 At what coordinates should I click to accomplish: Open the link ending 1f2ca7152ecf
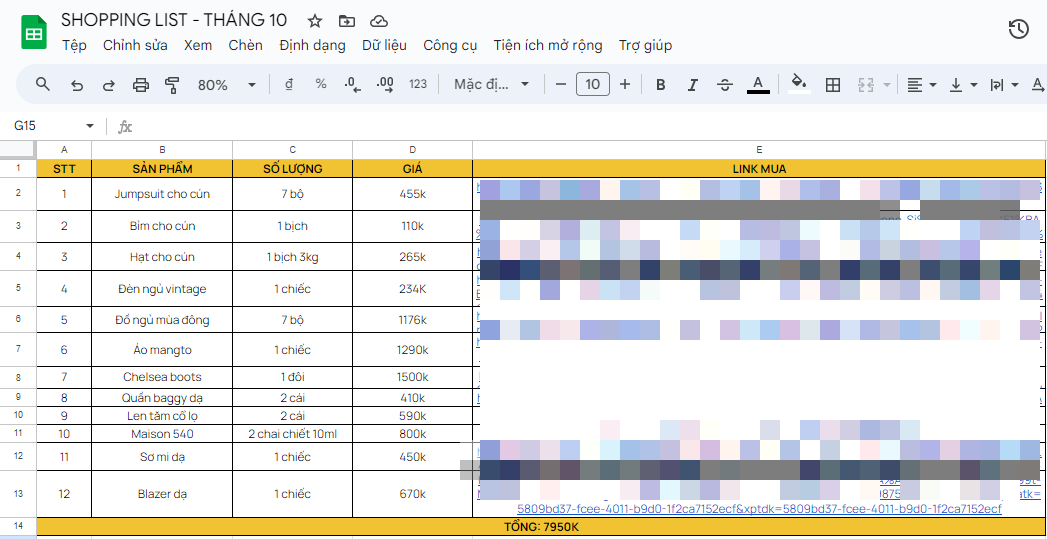point(759,509)
